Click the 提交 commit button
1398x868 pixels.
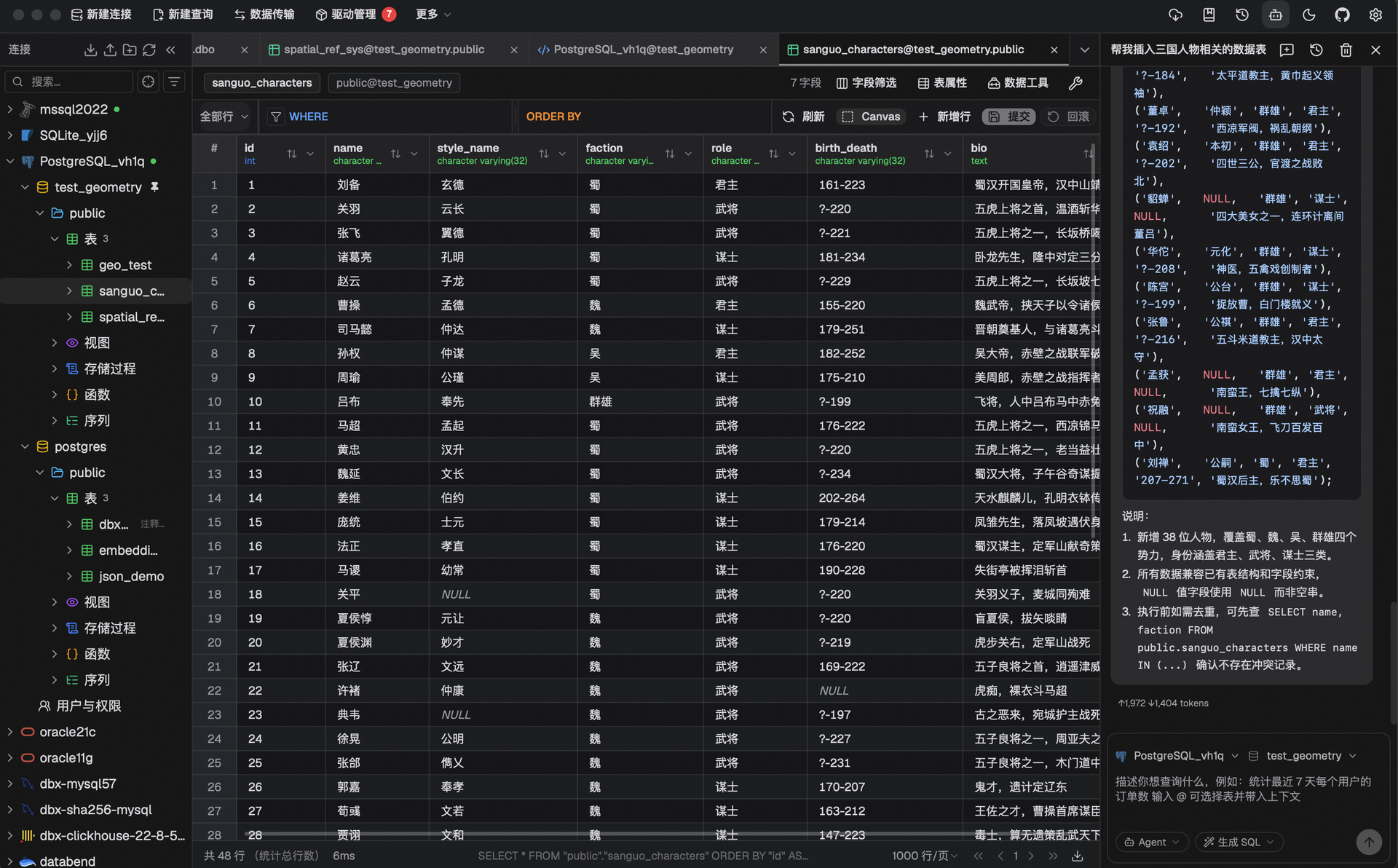tap(1008, 117)
